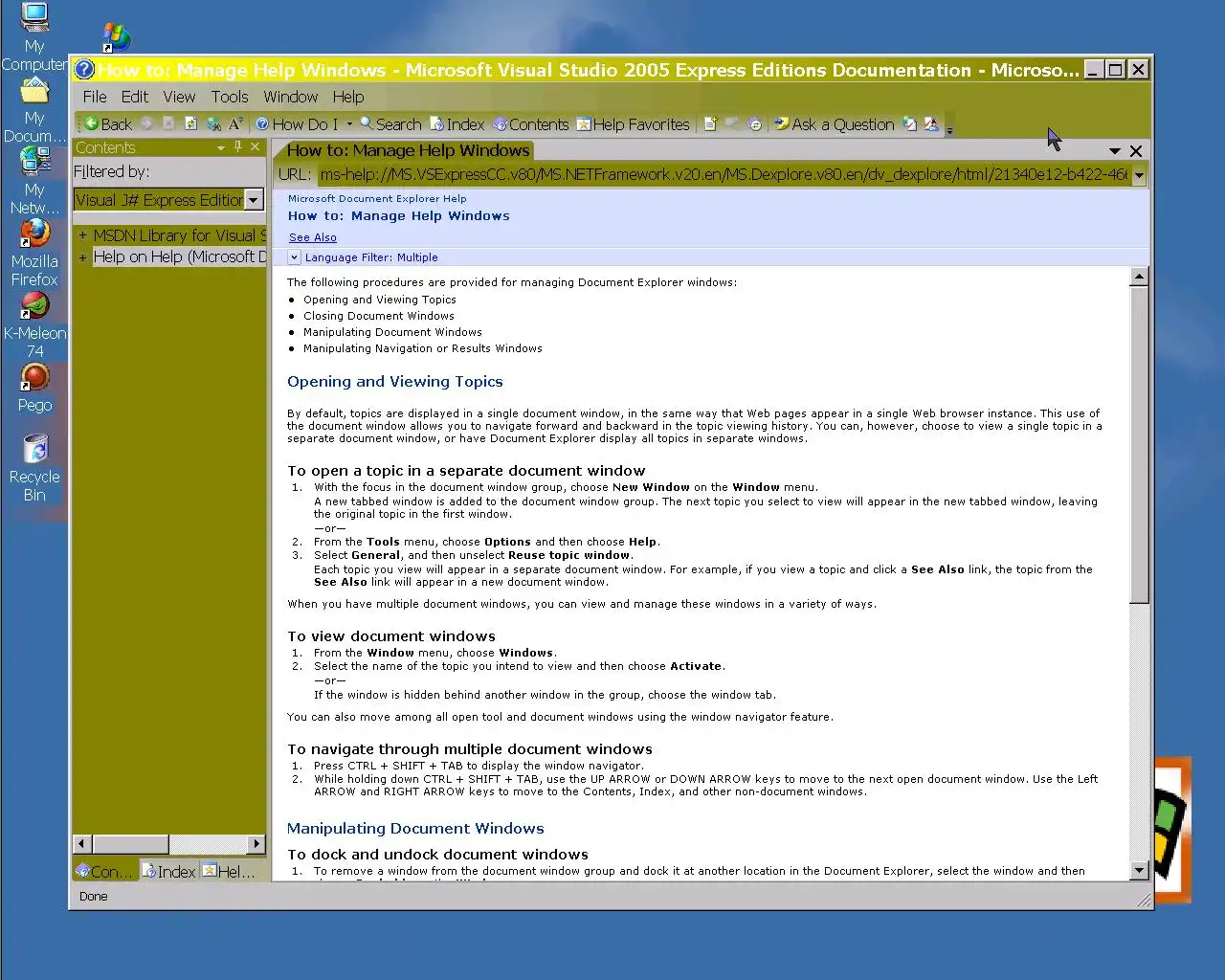Select Pego desktop icon
The height and width of the screenshot is (980, 1225).
(34, 389)
